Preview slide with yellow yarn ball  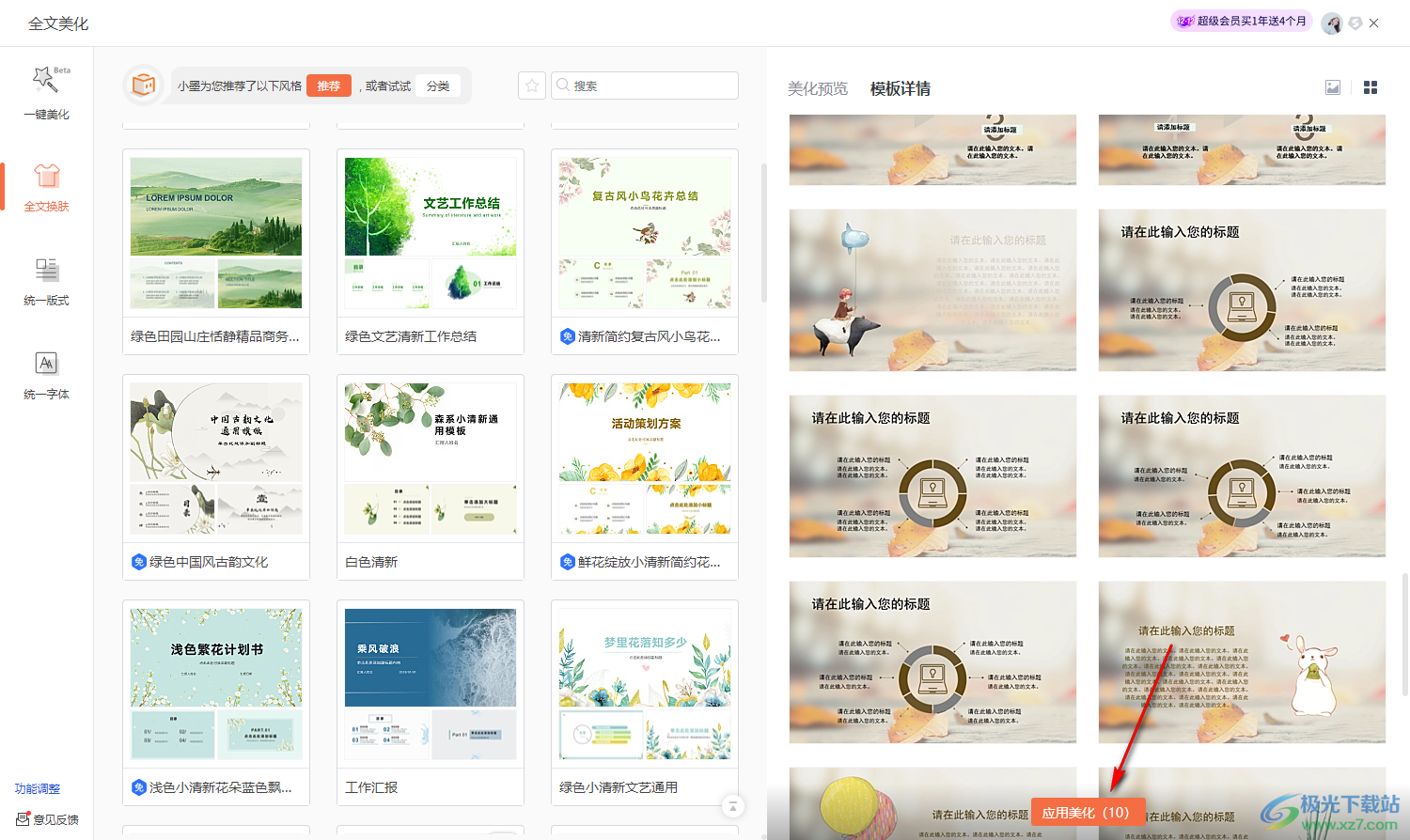932,803
